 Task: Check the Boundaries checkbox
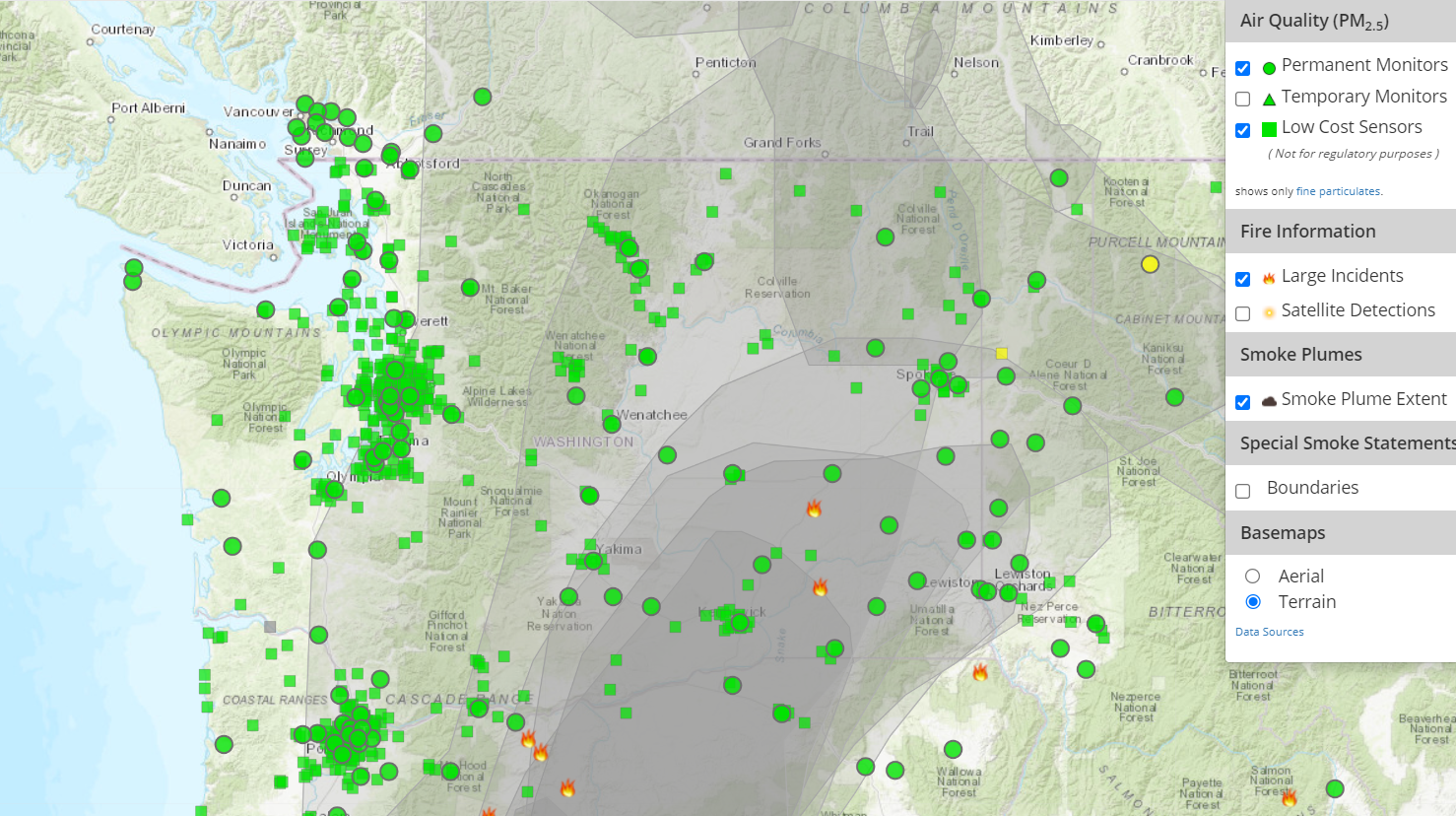coord(1242,490)
